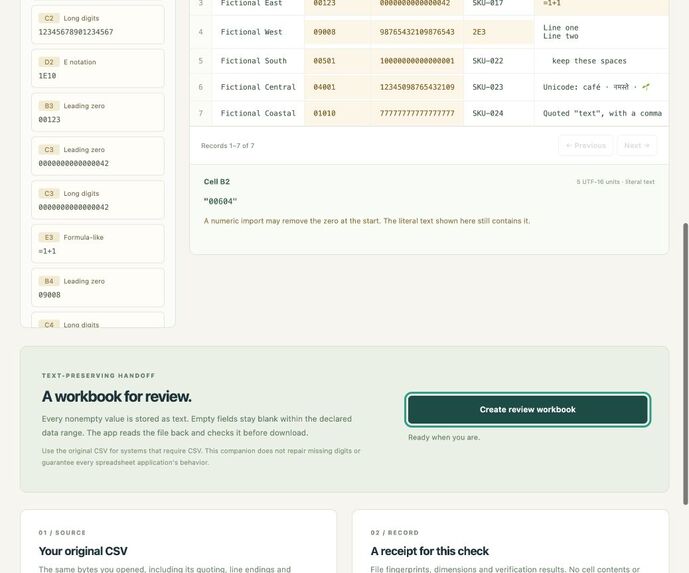Click the page vertical scrollbar thumb
The image size is (689, 573).
point(685,364)
